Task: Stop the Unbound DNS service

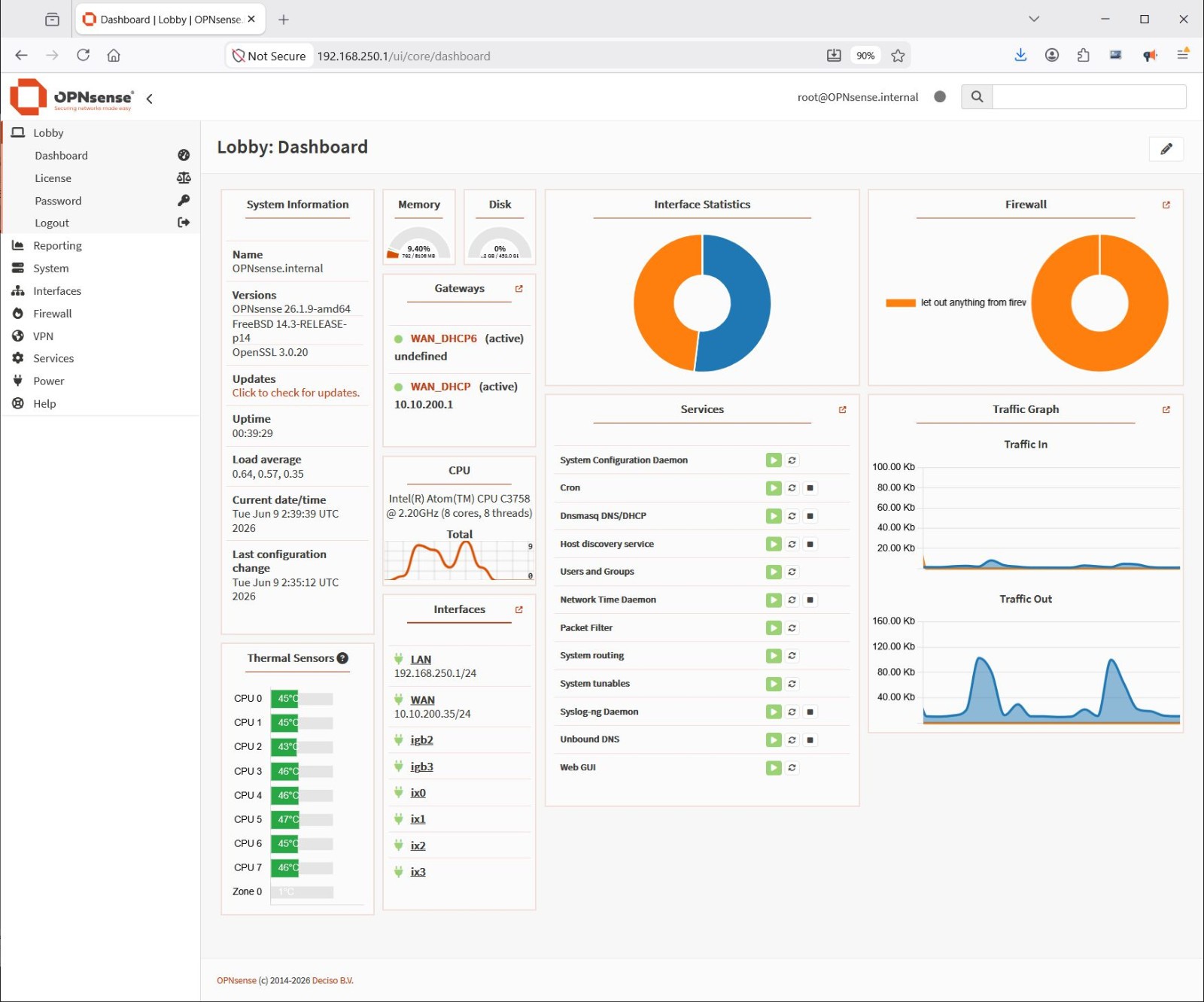Action: click(810, 740)
